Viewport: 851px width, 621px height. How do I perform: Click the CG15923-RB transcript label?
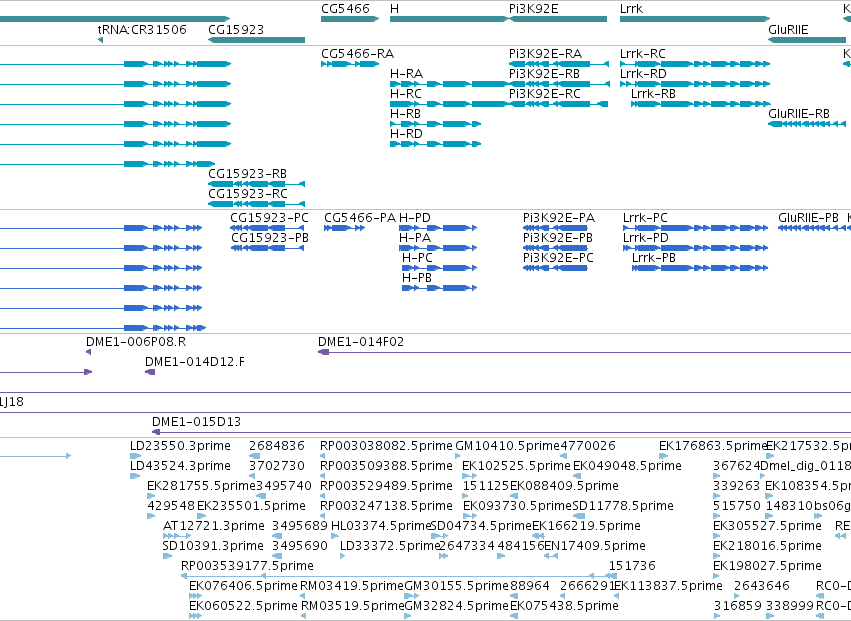click(247, 174)
